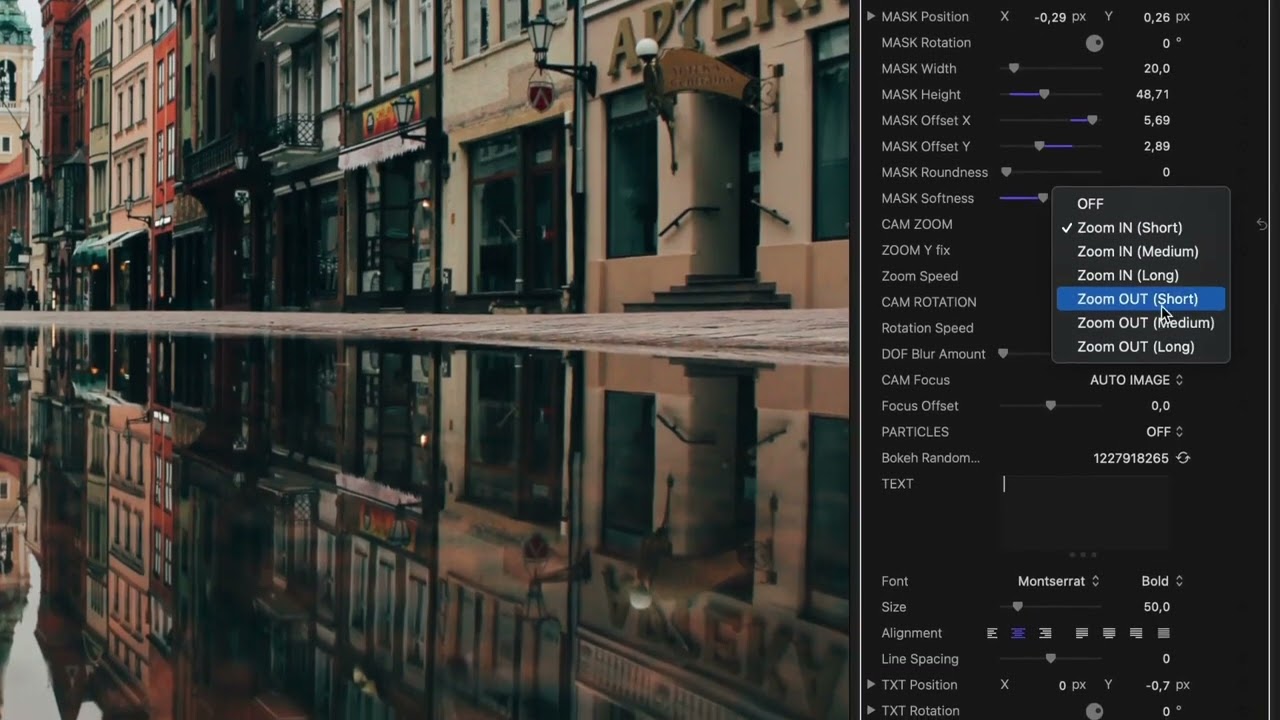
Task: Open the Montserrat font dropdown
Action: coord(1059,581)
